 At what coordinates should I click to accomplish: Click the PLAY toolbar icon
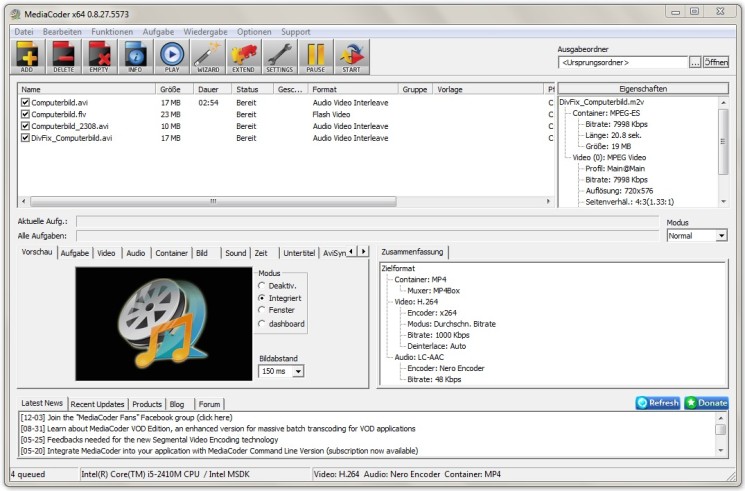click(x=172, y=57)
